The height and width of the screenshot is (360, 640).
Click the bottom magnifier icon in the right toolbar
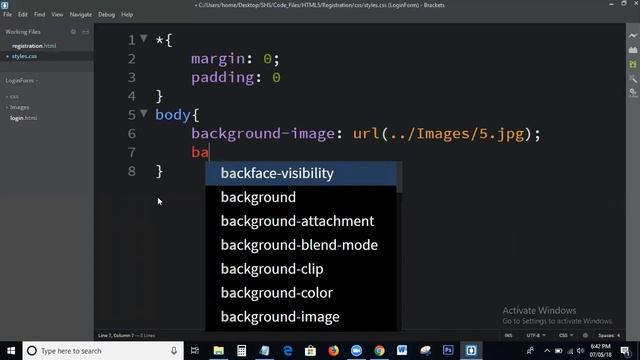tap(633, 93)
